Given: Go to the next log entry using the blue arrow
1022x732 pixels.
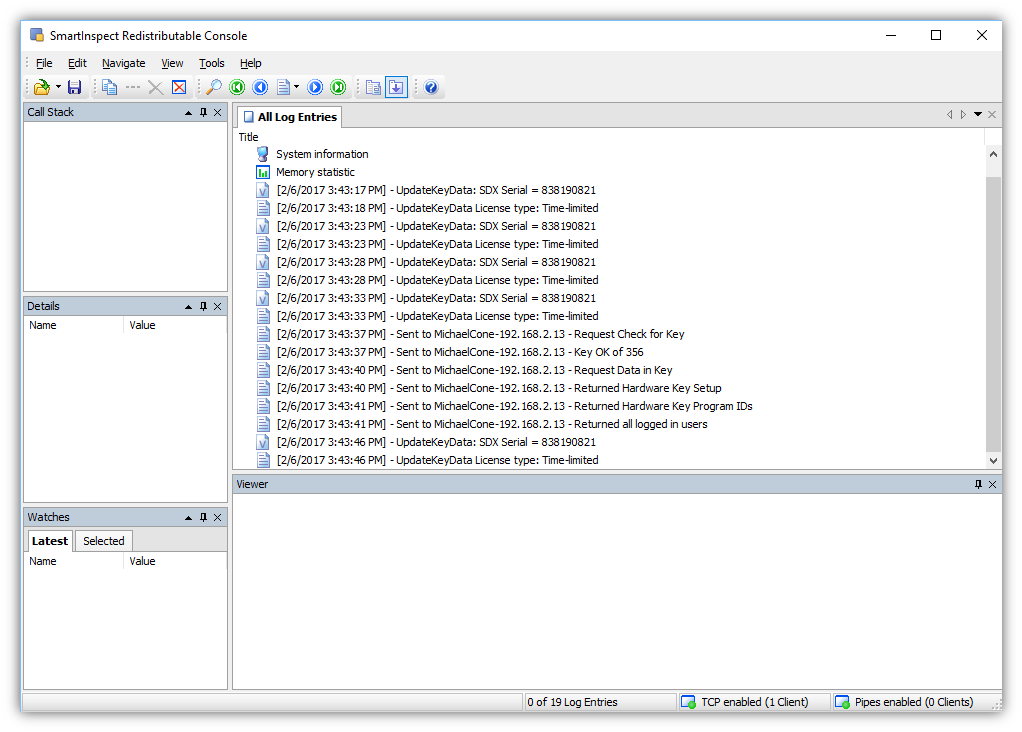Looking at the screenshot, I should (315, 88).
